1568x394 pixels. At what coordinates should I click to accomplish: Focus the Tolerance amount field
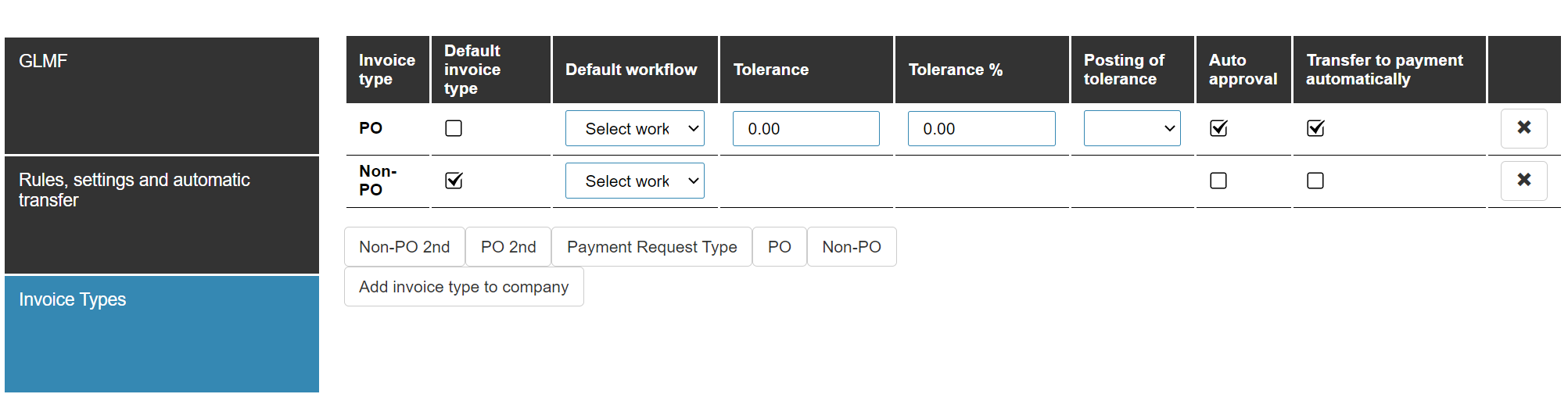[806, 128]
